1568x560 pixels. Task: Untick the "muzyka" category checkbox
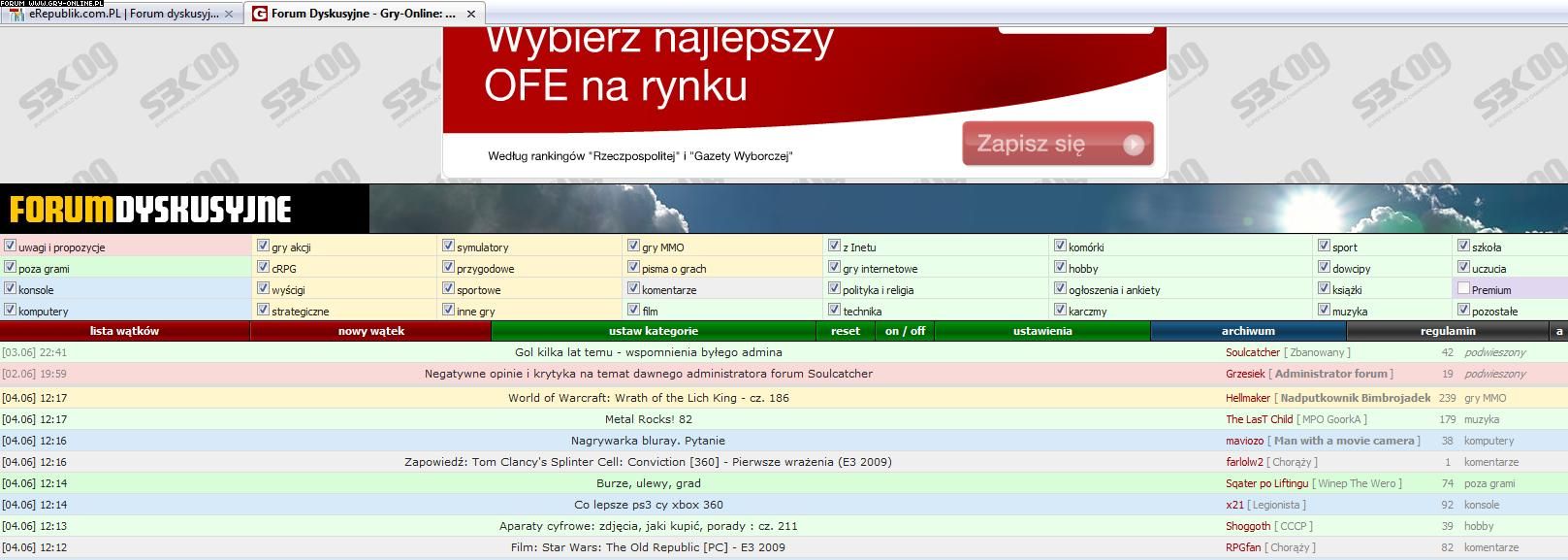pos(1324,311)
